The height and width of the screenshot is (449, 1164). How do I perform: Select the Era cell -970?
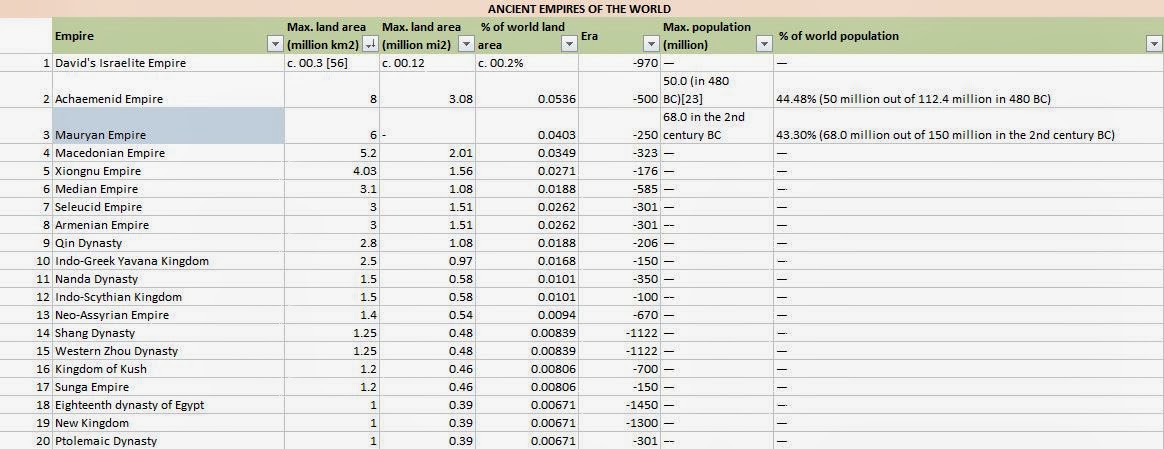620,63
